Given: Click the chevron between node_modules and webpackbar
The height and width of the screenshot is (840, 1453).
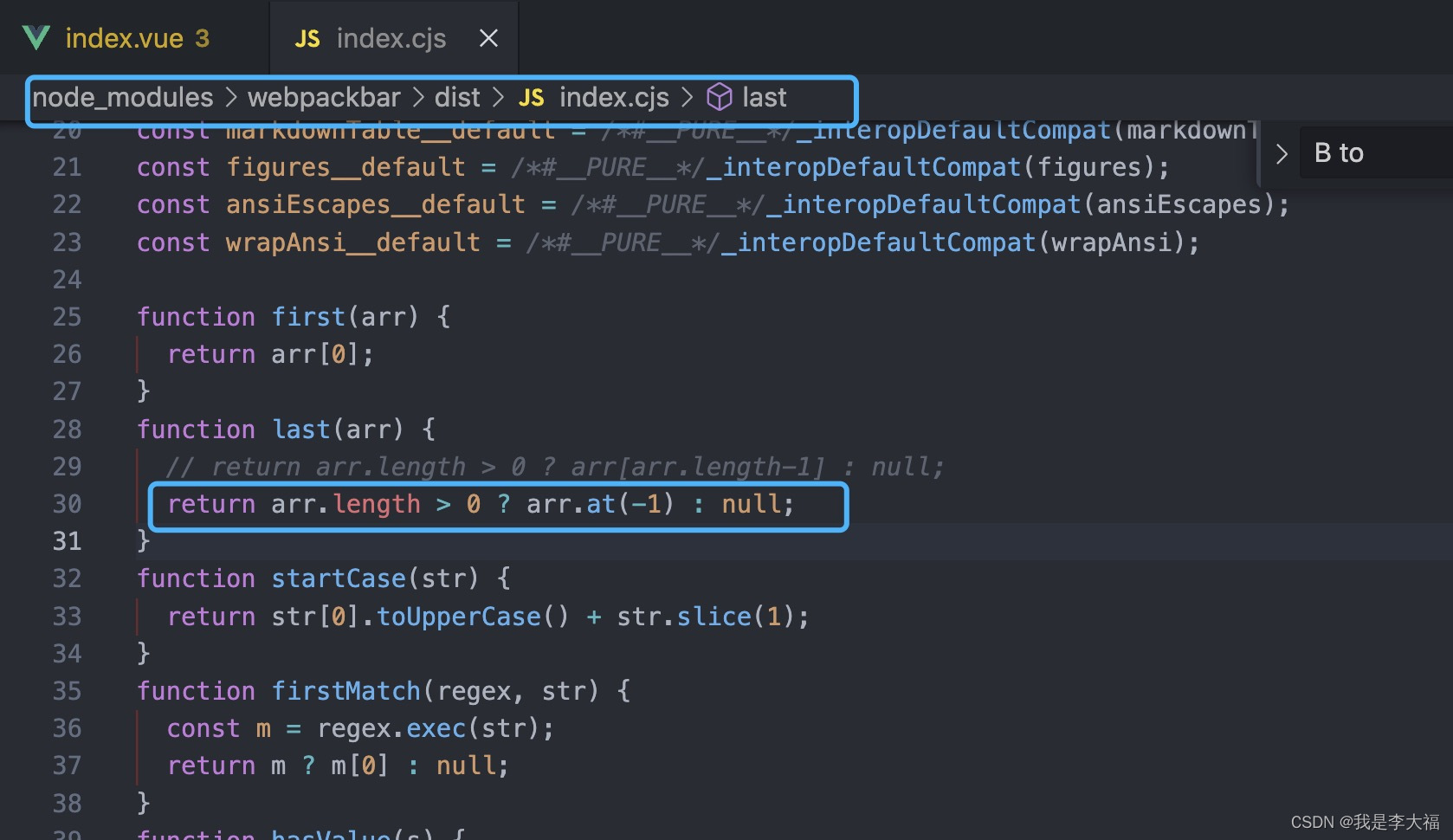Looking at the screenshot, I should (230, 97).
